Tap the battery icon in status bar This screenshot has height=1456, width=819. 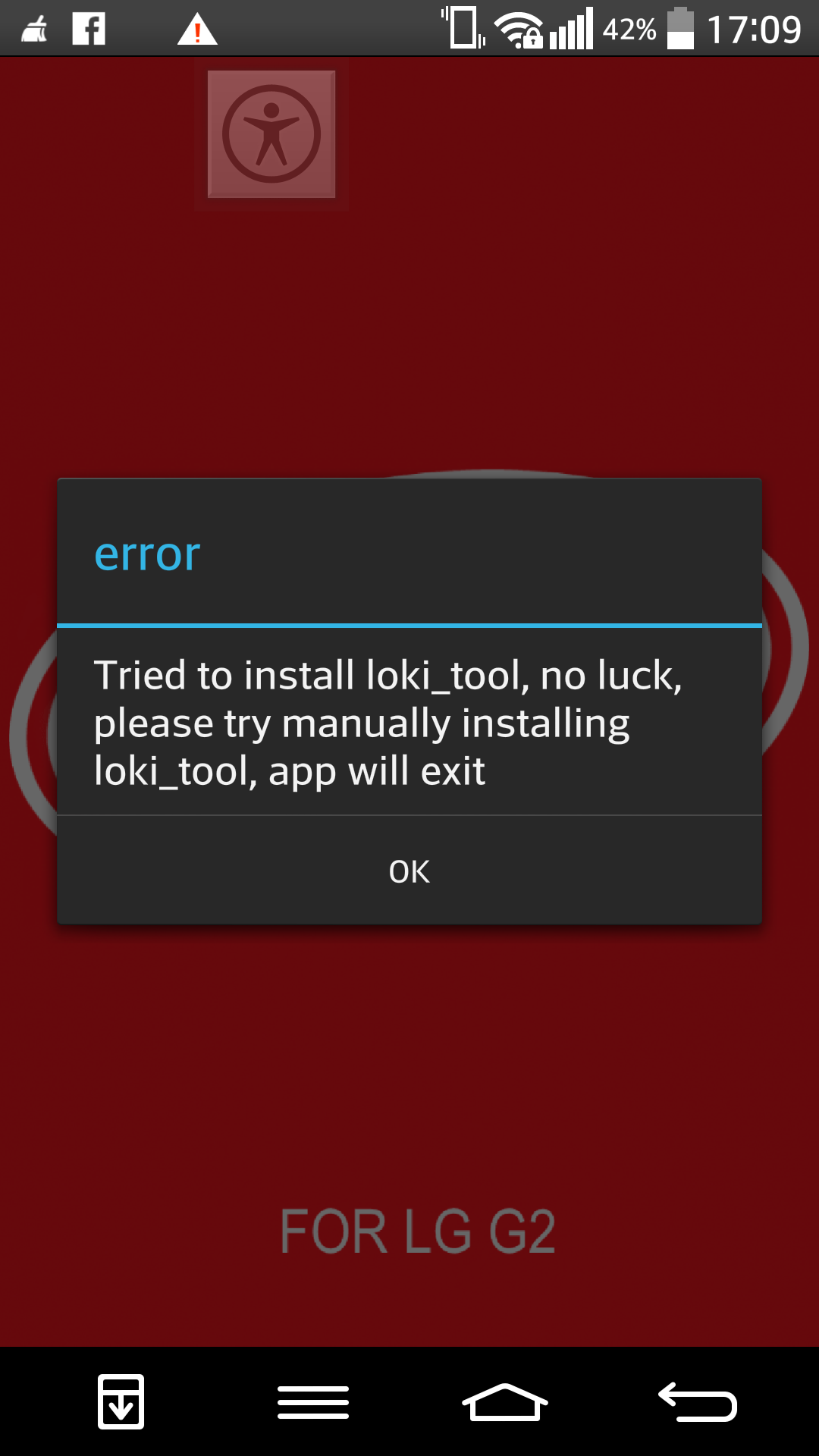[x=680, y=29]
